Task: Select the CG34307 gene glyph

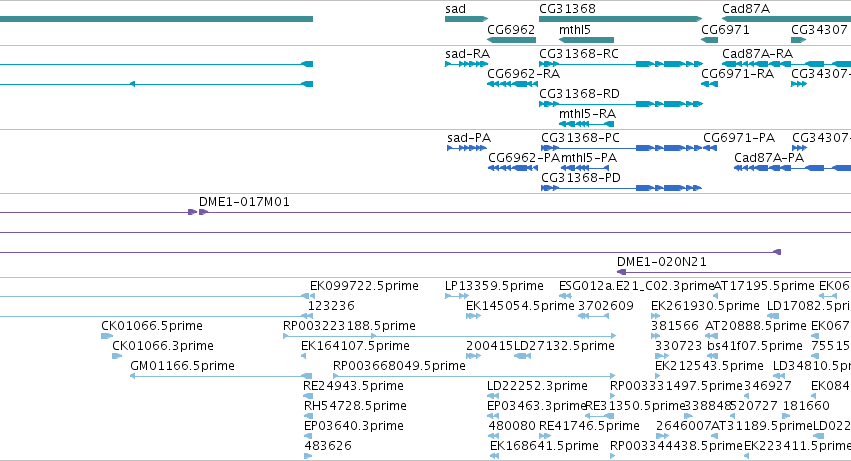Action: point(799,40)
